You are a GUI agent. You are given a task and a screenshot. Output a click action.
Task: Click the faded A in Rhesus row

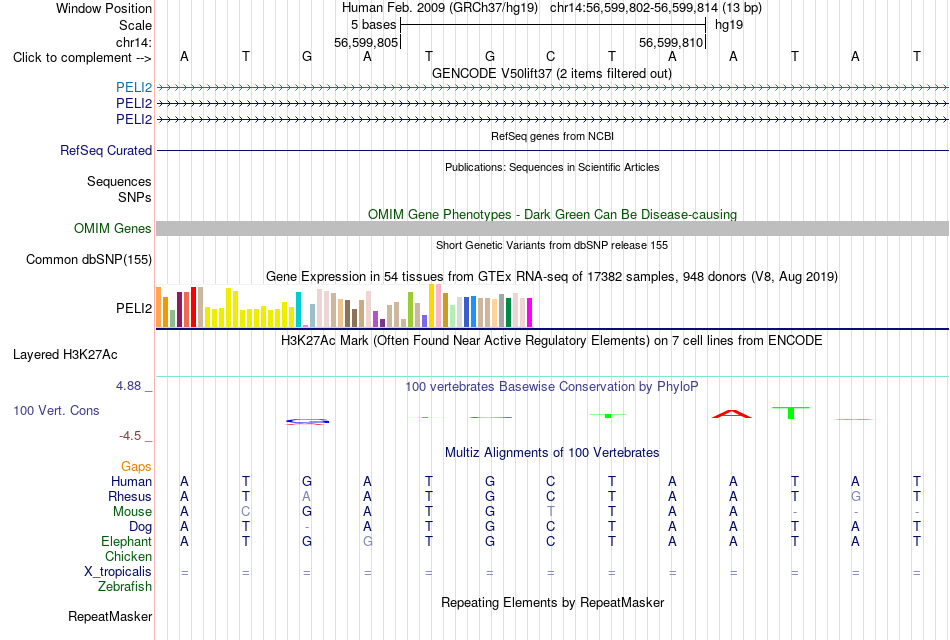[x=307, y=496]
